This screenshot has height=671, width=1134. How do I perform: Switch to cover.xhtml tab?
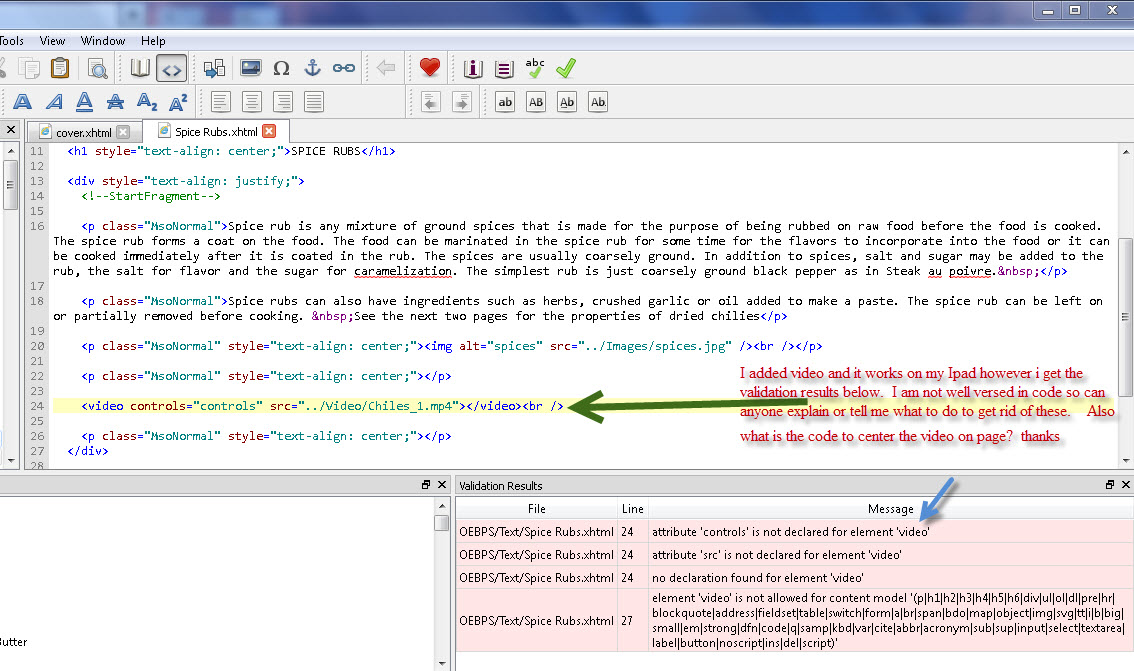(83, 132)
